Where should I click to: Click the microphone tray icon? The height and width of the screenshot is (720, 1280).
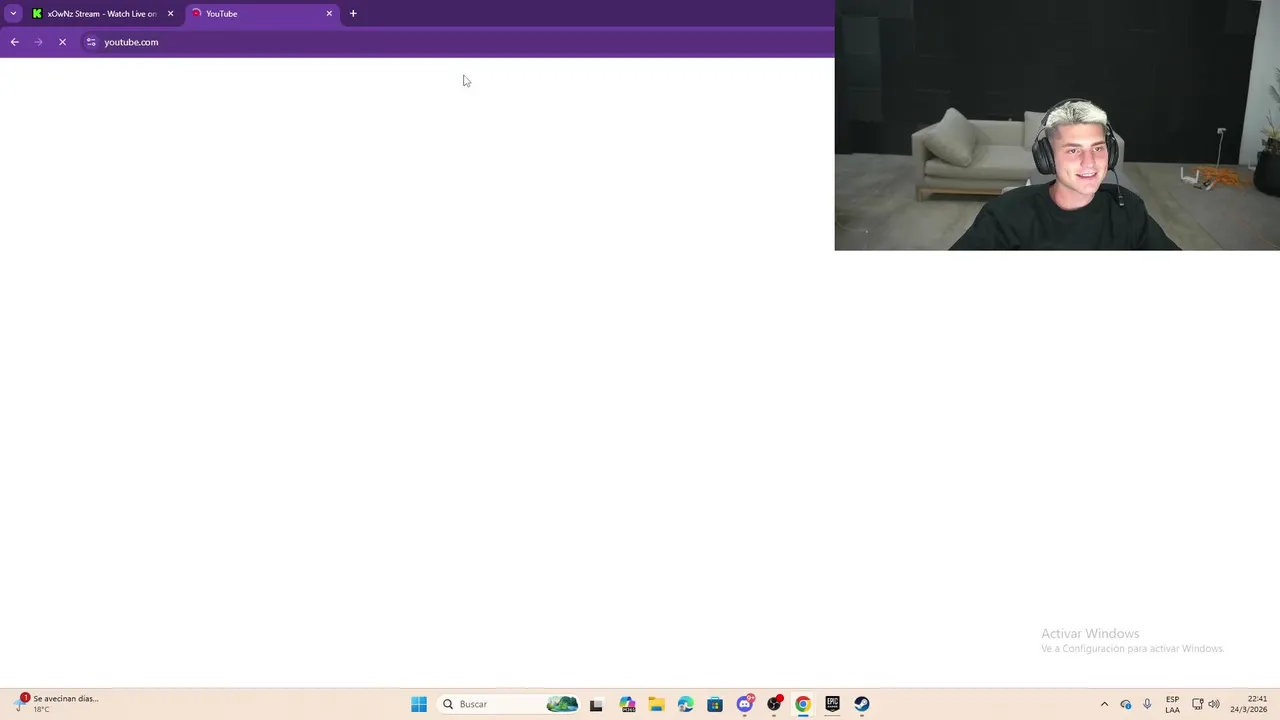(1147, 704)
